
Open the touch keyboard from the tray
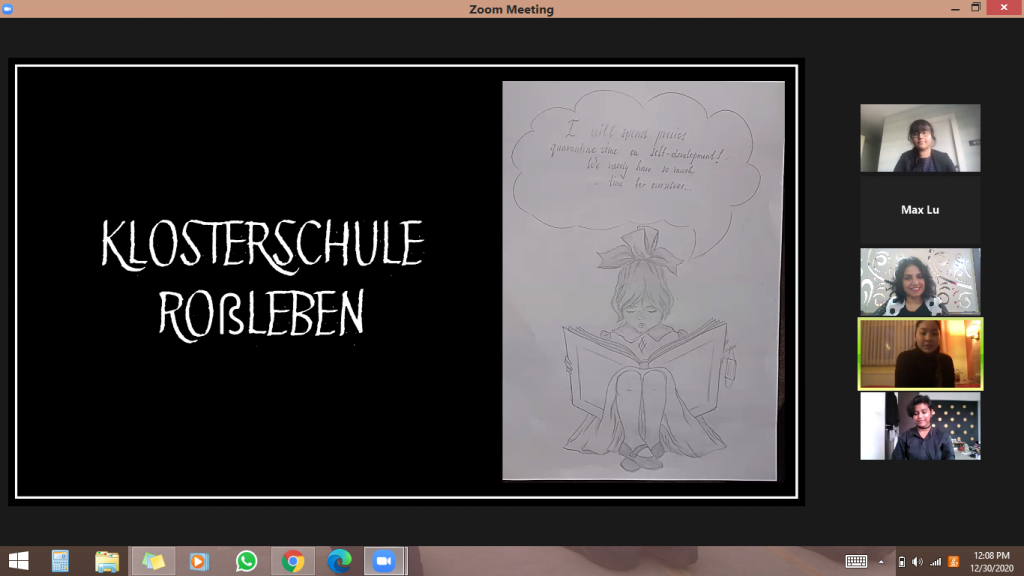tap(856, 561)
